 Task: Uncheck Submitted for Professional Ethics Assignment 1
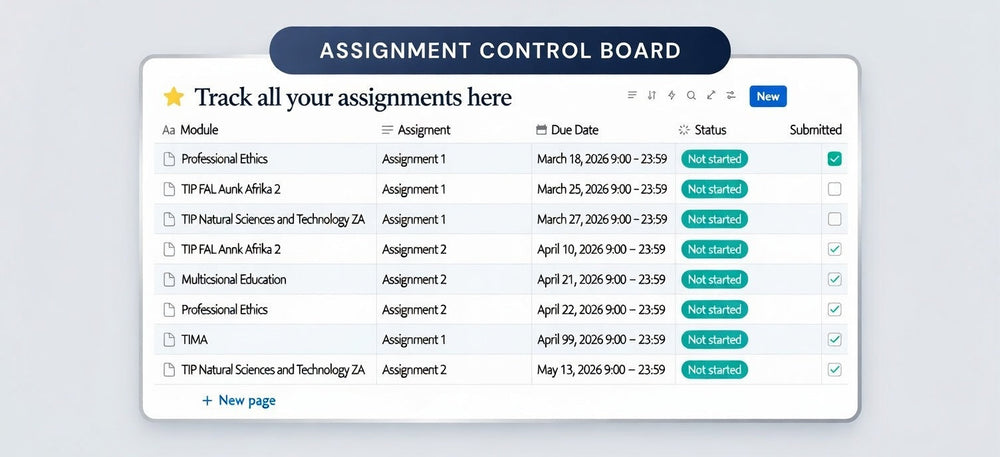click(x=835, y=159)
